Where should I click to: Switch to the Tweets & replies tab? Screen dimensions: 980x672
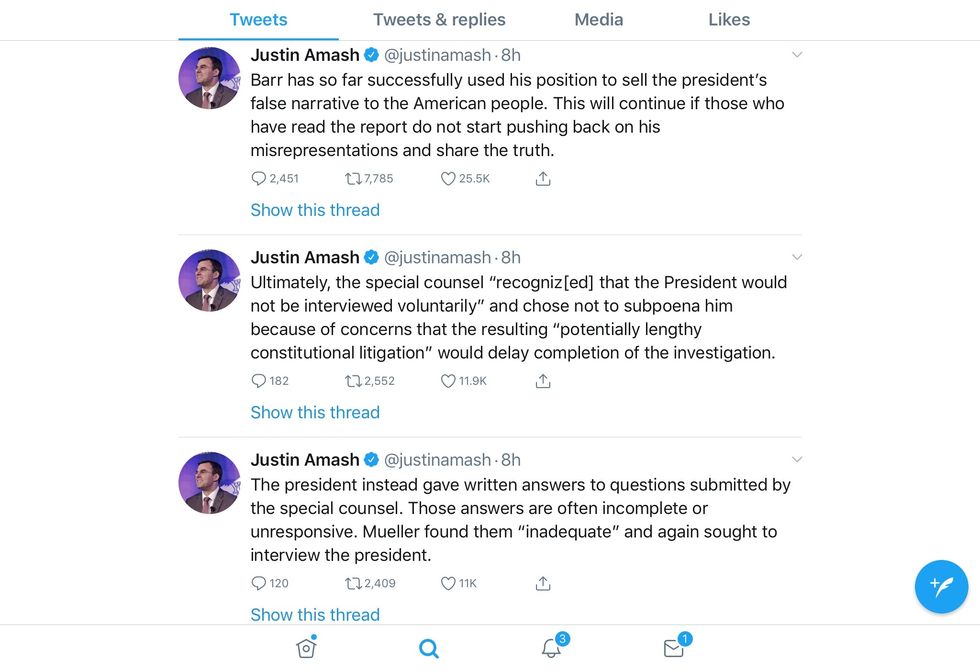point(439,20)
